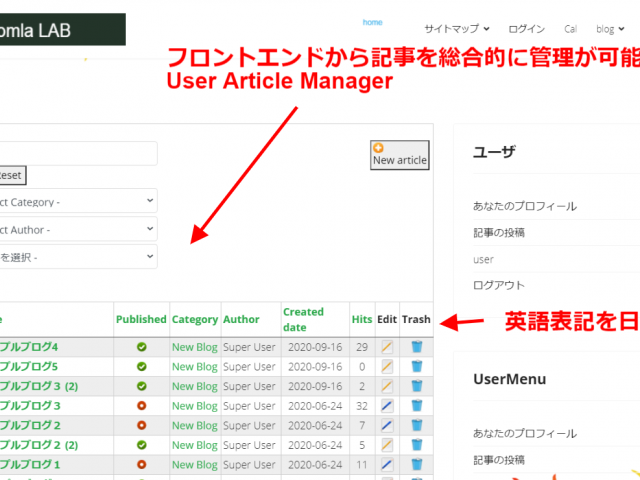This screenshot has height=480, width=640.
Task: Open the home menu item
Action: (x=372, y=22)
